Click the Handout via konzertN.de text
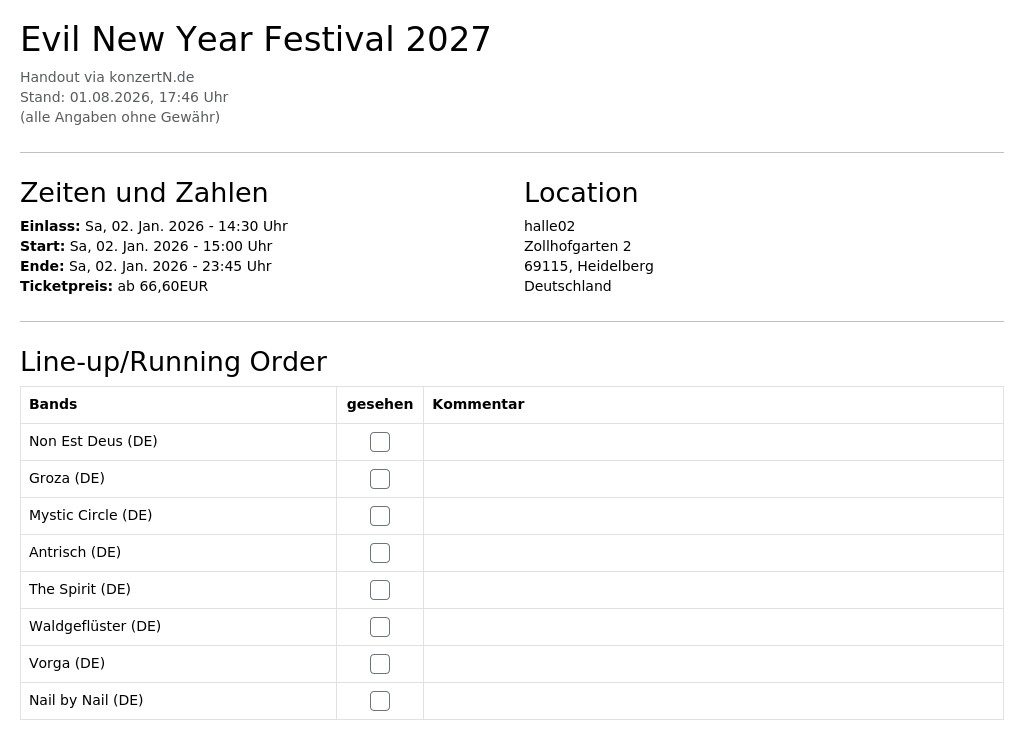This screenshot has height=756, width=1024. [x=107, y=77]
